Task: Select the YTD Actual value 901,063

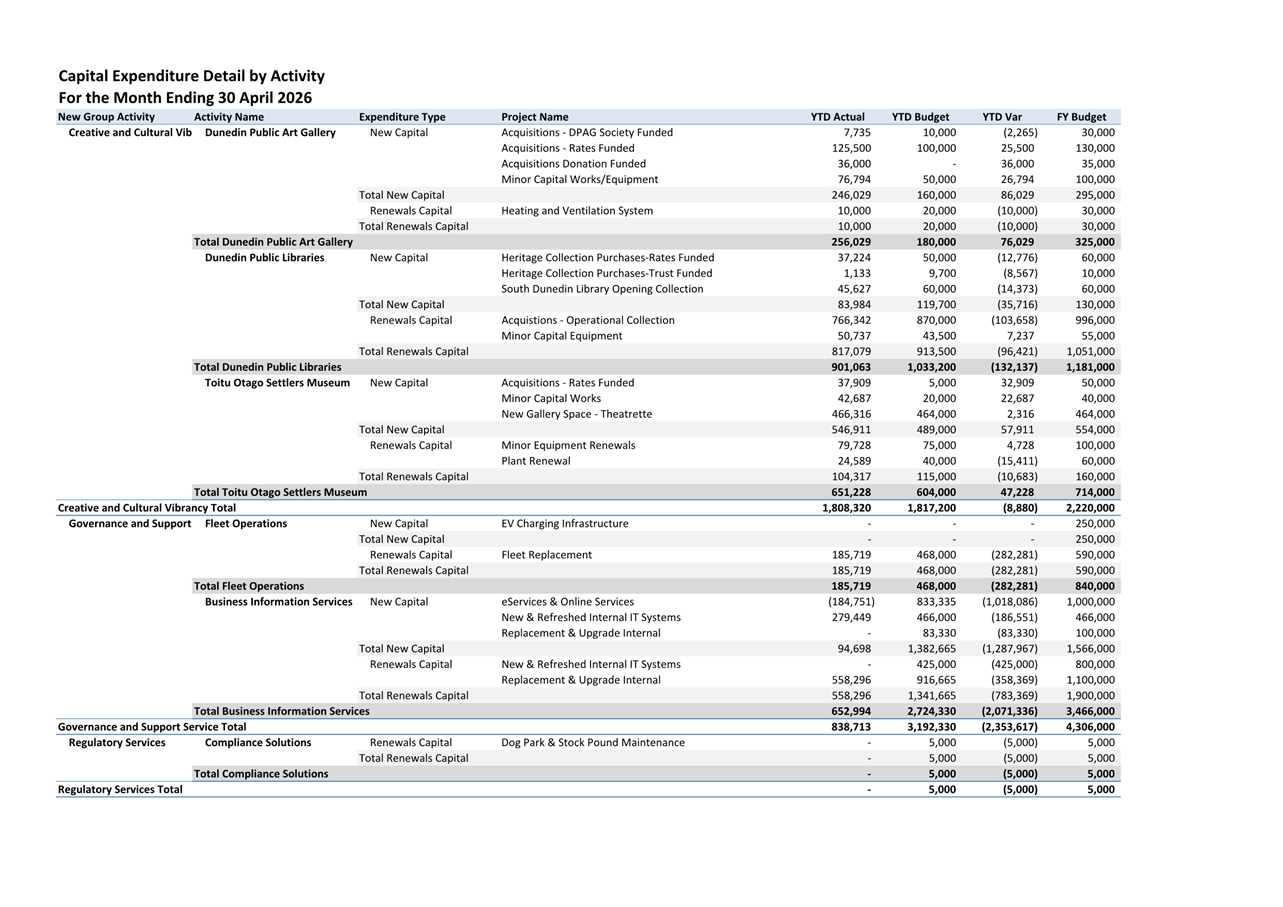Action: [851, 367]
